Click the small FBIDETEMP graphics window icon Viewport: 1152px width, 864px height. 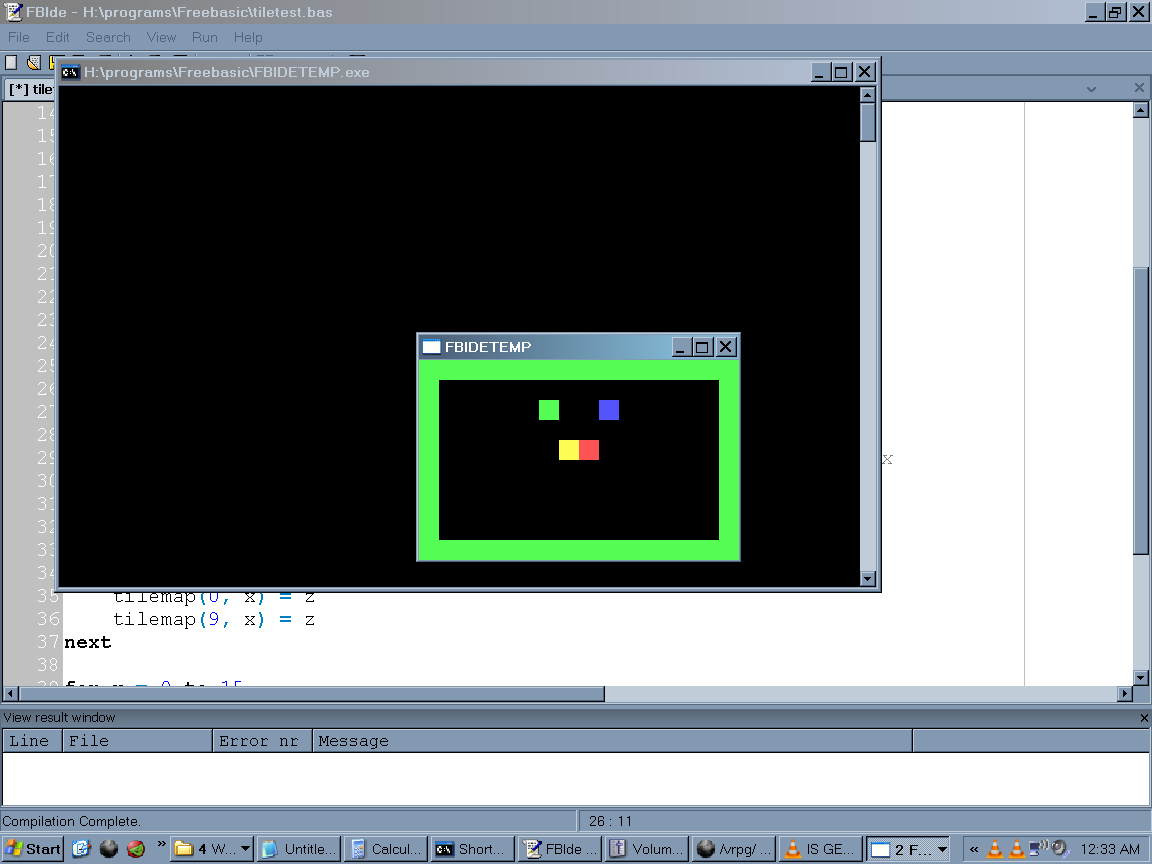pos(431,347)
